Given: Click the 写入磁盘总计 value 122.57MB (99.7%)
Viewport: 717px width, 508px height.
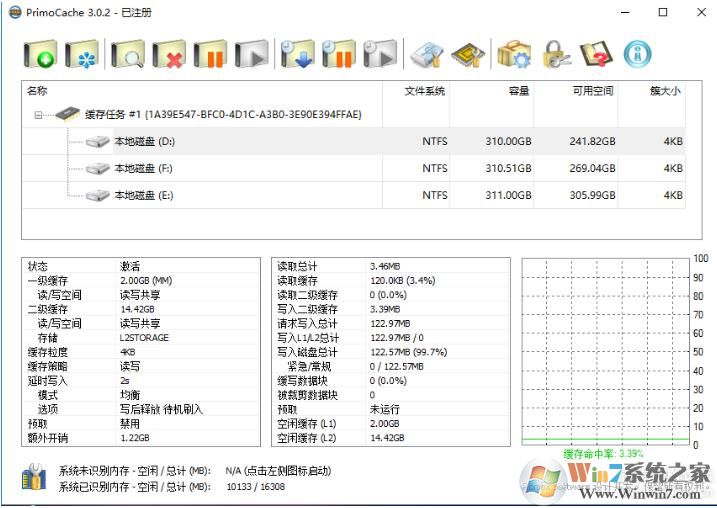Looking at the screenshot, I should click(x=408, y=352).
